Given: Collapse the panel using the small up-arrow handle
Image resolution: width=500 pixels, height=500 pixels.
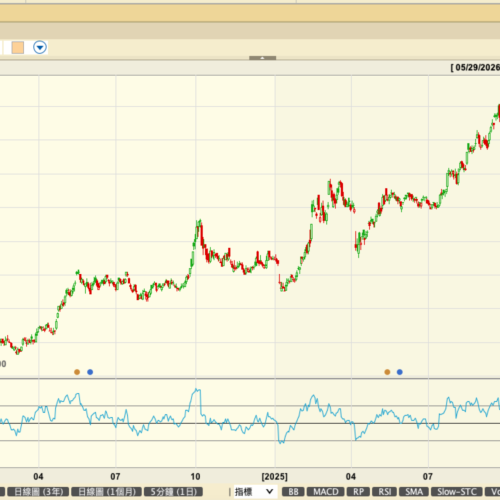Looking at the screenshot, I should [x=262, y=58].
